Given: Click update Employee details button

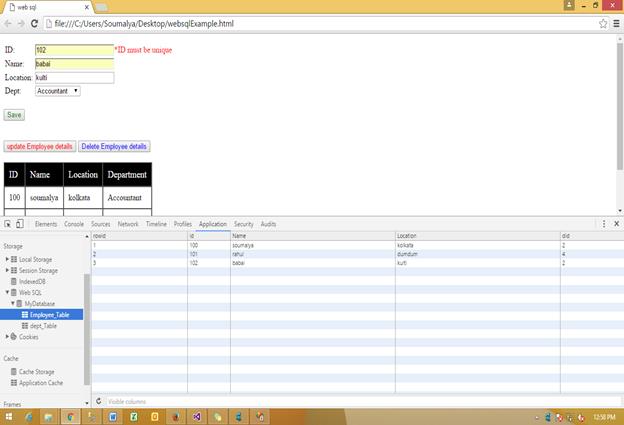Looking at the screenshot, I should pos(39,146).
